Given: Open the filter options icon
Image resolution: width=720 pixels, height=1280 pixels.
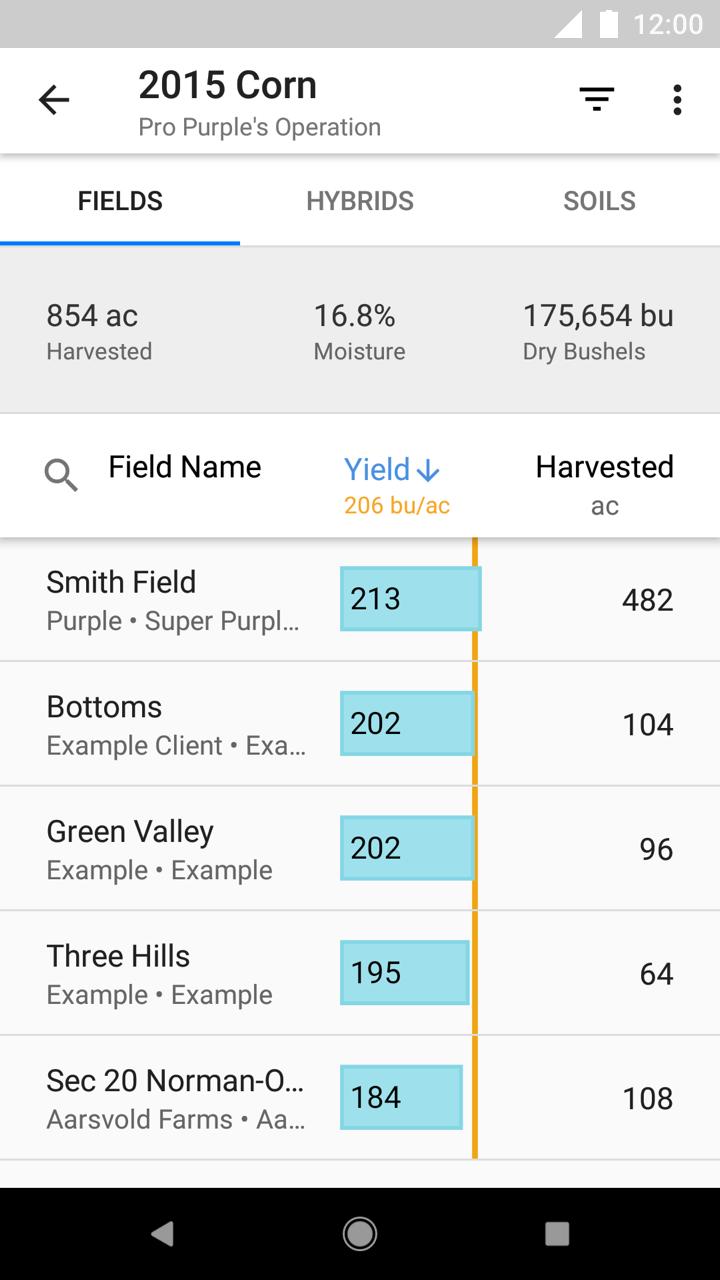Looking at the screenshot, I should tap(596, 99).
